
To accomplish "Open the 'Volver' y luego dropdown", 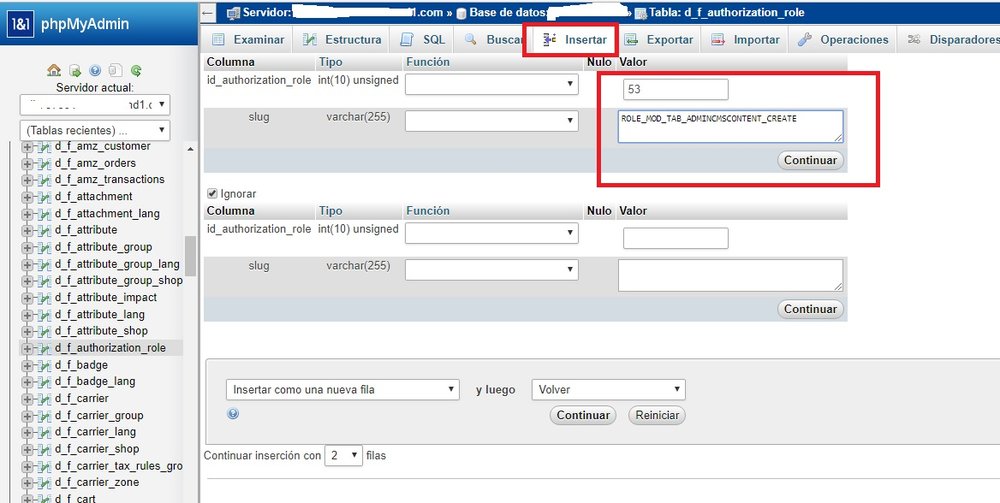I will (x=608, y=390).
